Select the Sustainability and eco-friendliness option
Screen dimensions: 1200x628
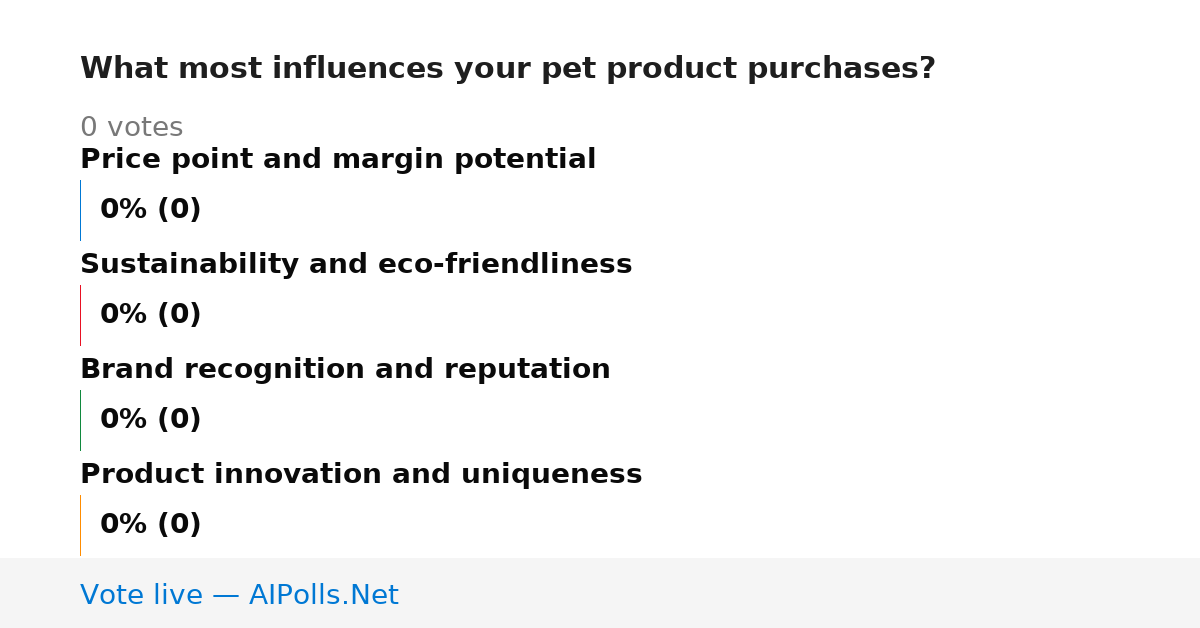[x=356, y=265]
